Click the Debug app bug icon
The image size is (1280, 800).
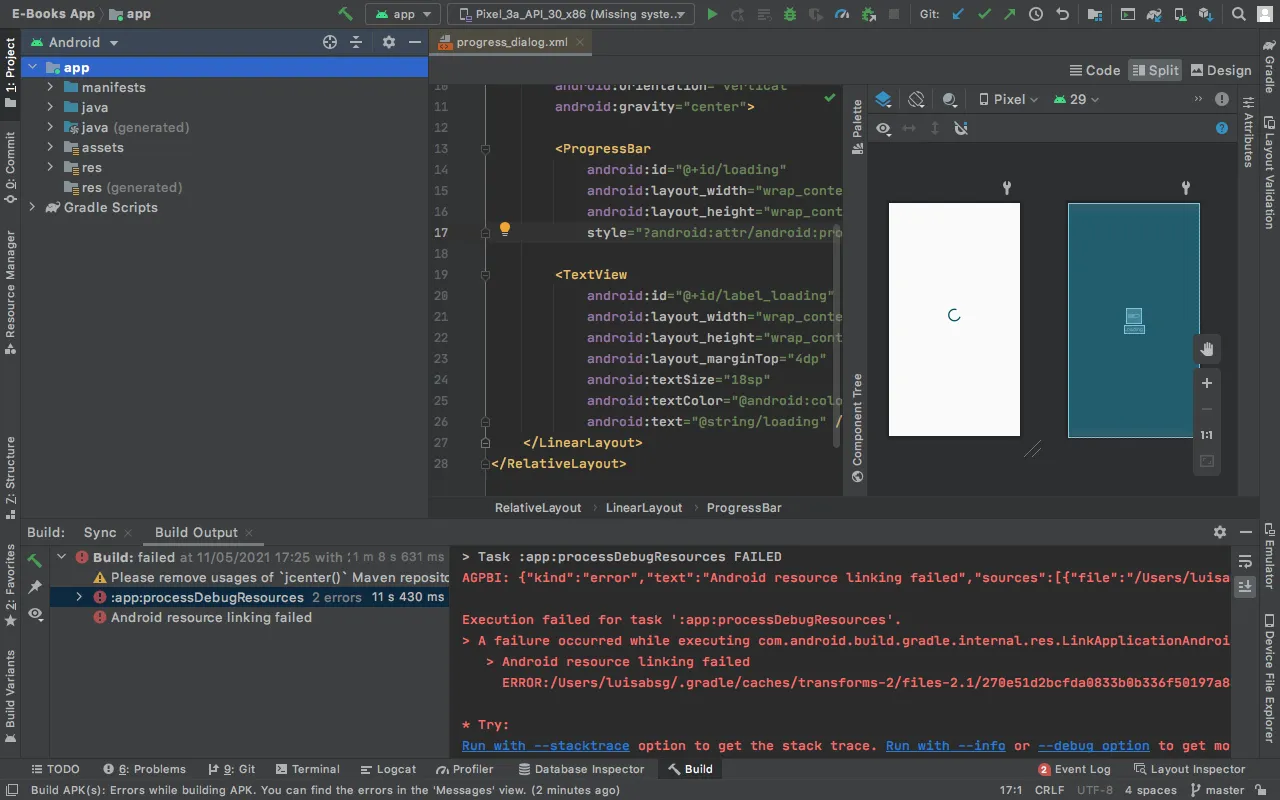coord(790,14)
